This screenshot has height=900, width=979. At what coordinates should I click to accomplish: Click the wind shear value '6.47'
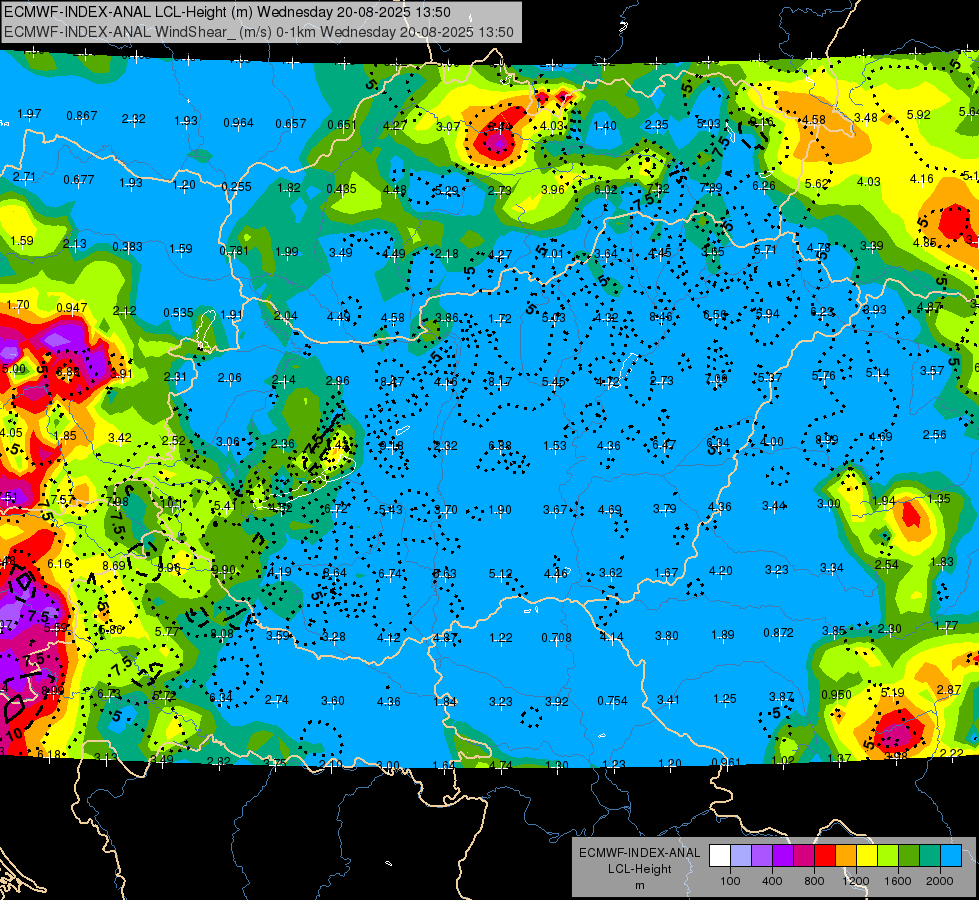664,444
